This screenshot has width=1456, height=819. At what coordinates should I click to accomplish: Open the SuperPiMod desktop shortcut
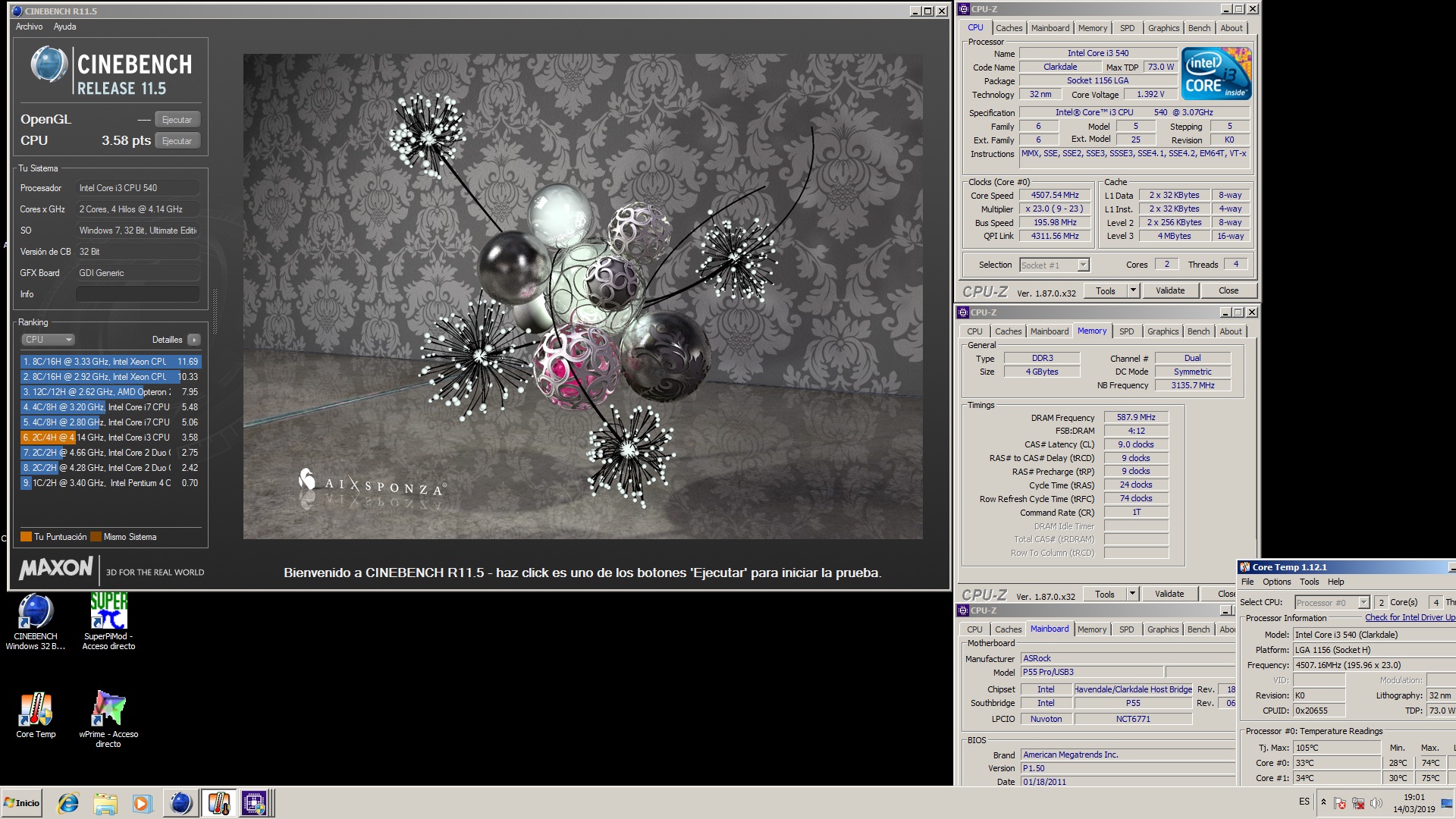coord(108,622)
